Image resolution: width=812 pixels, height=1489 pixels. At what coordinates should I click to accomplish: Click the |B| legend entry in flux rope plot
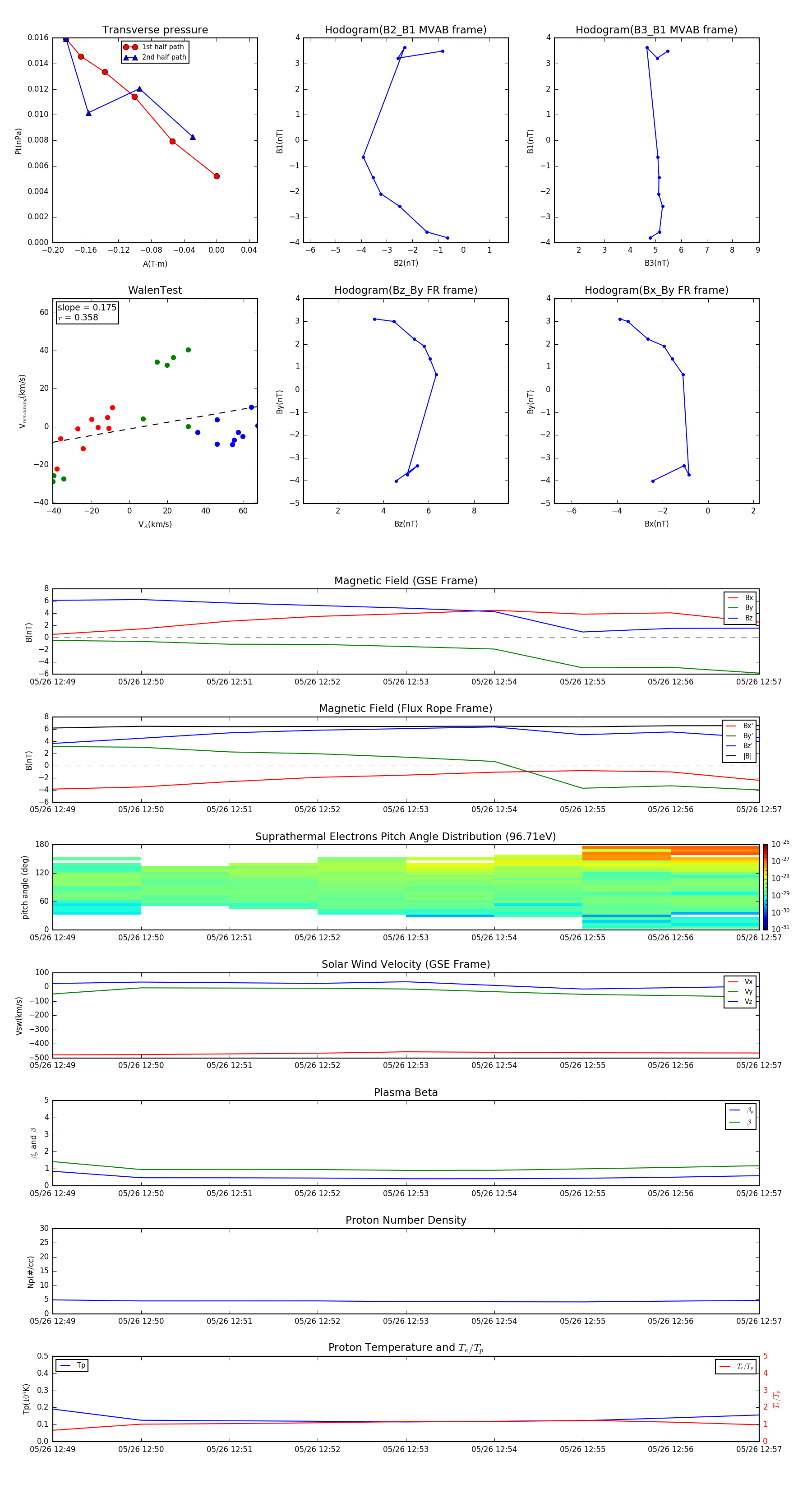pos(739,756)
